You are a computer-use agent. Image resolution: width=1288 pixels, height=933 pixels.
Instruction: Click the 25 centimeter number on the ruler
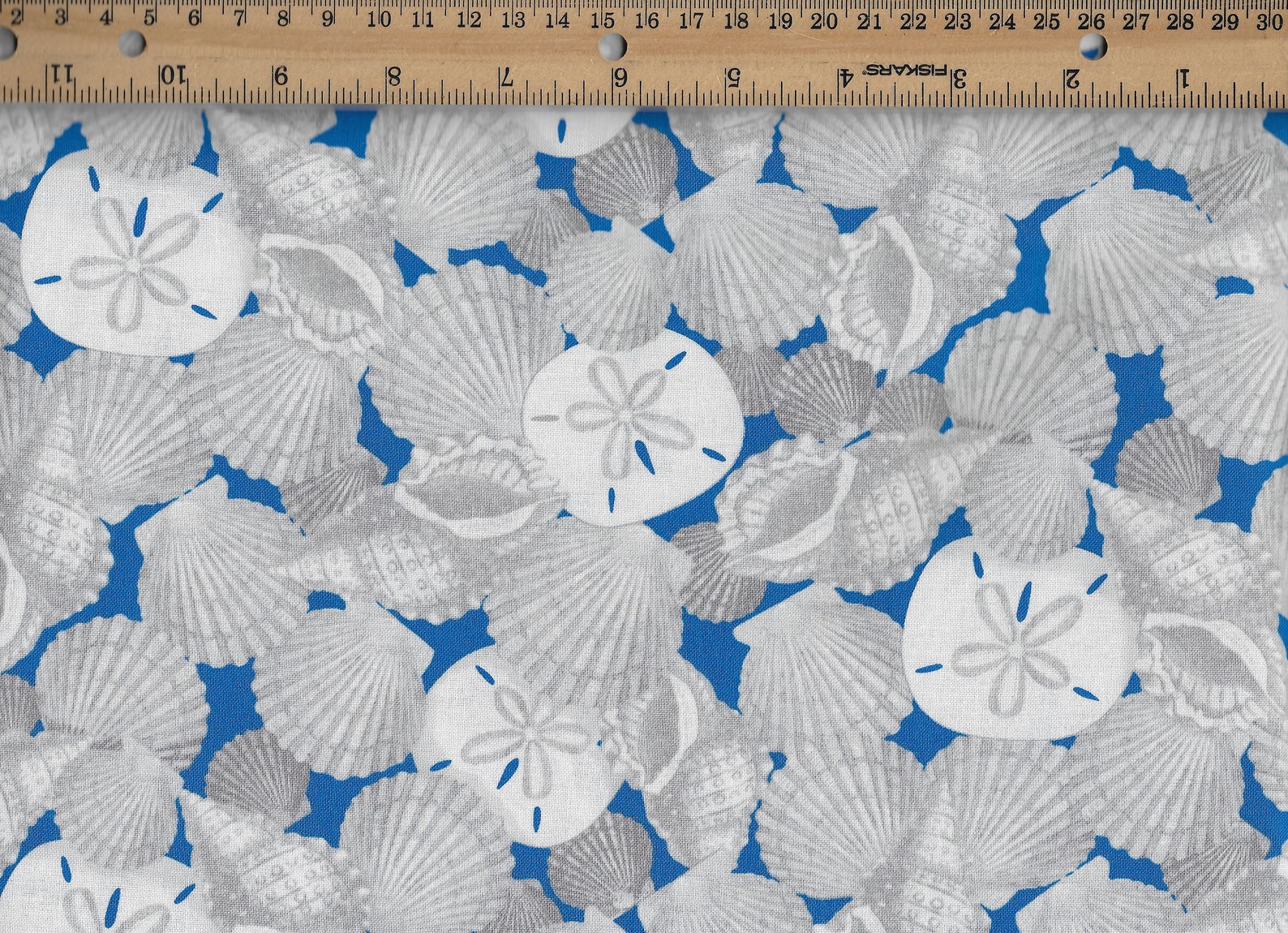coord(1047,21)
